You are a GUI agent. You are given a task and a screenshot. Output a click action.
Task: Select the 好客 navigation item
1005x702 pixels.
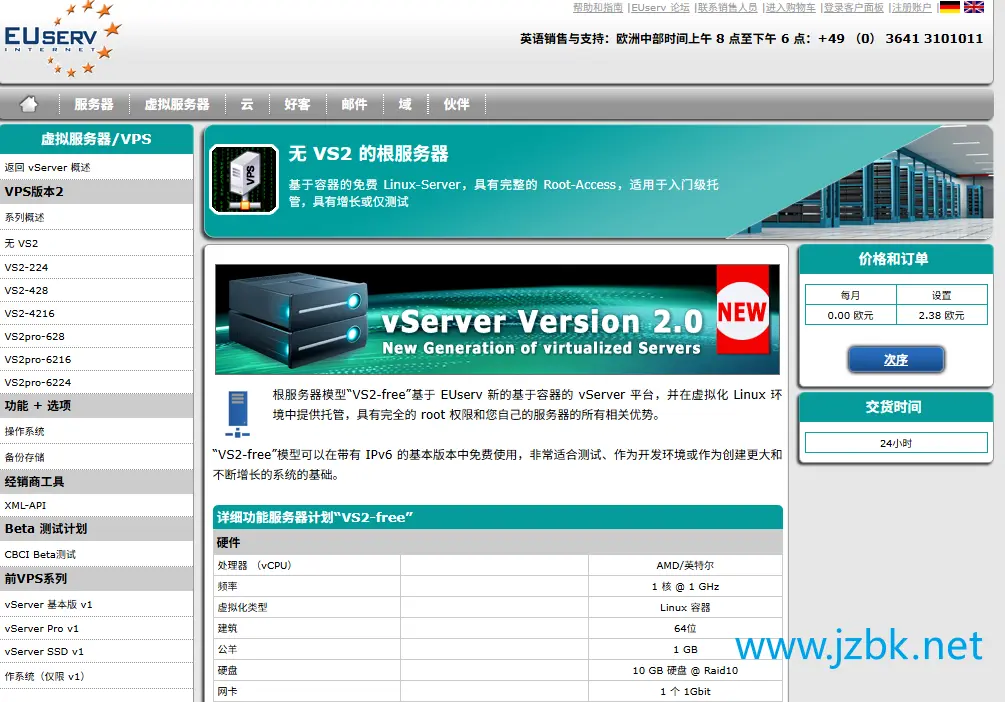[297, 104]
